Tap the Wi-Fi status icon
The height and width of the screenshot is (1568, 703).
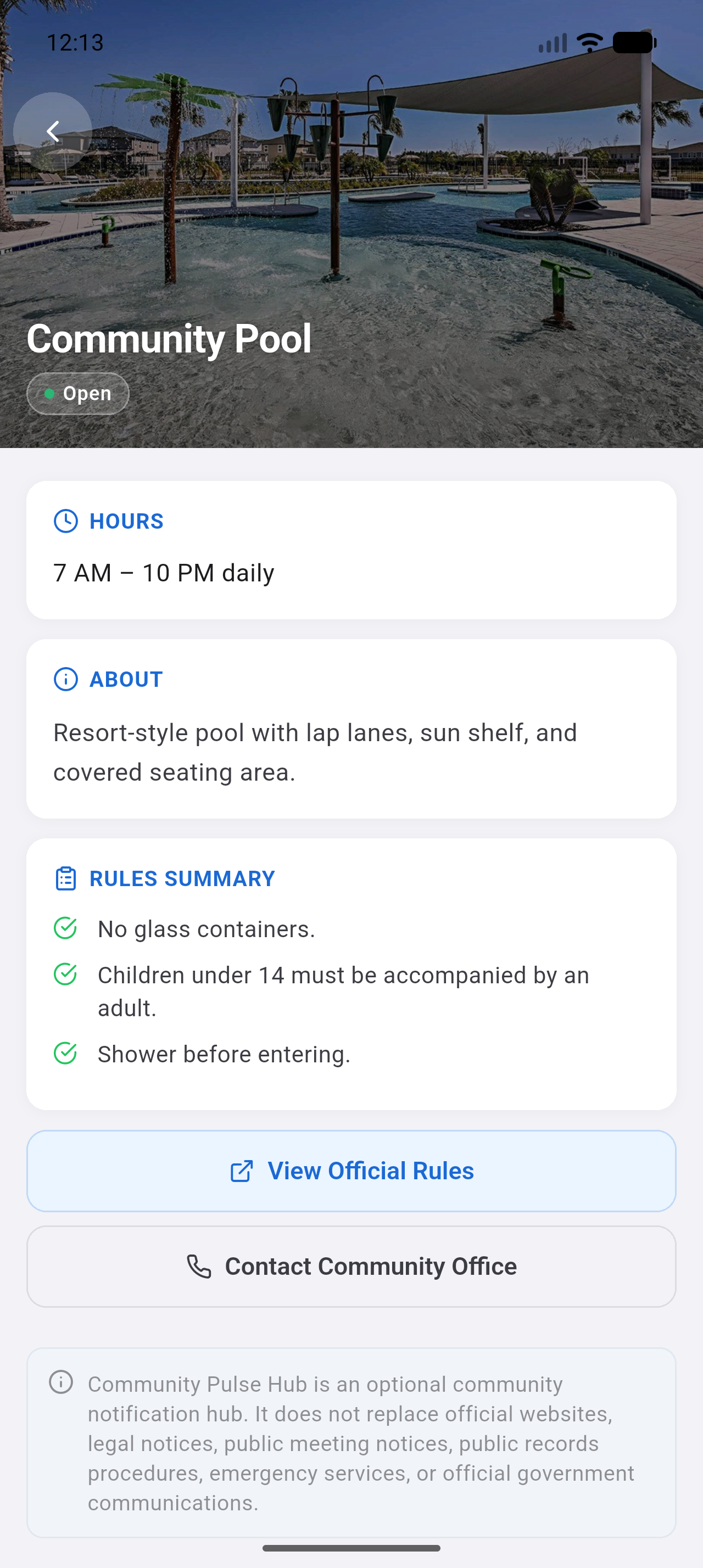(x=589, y=43)
